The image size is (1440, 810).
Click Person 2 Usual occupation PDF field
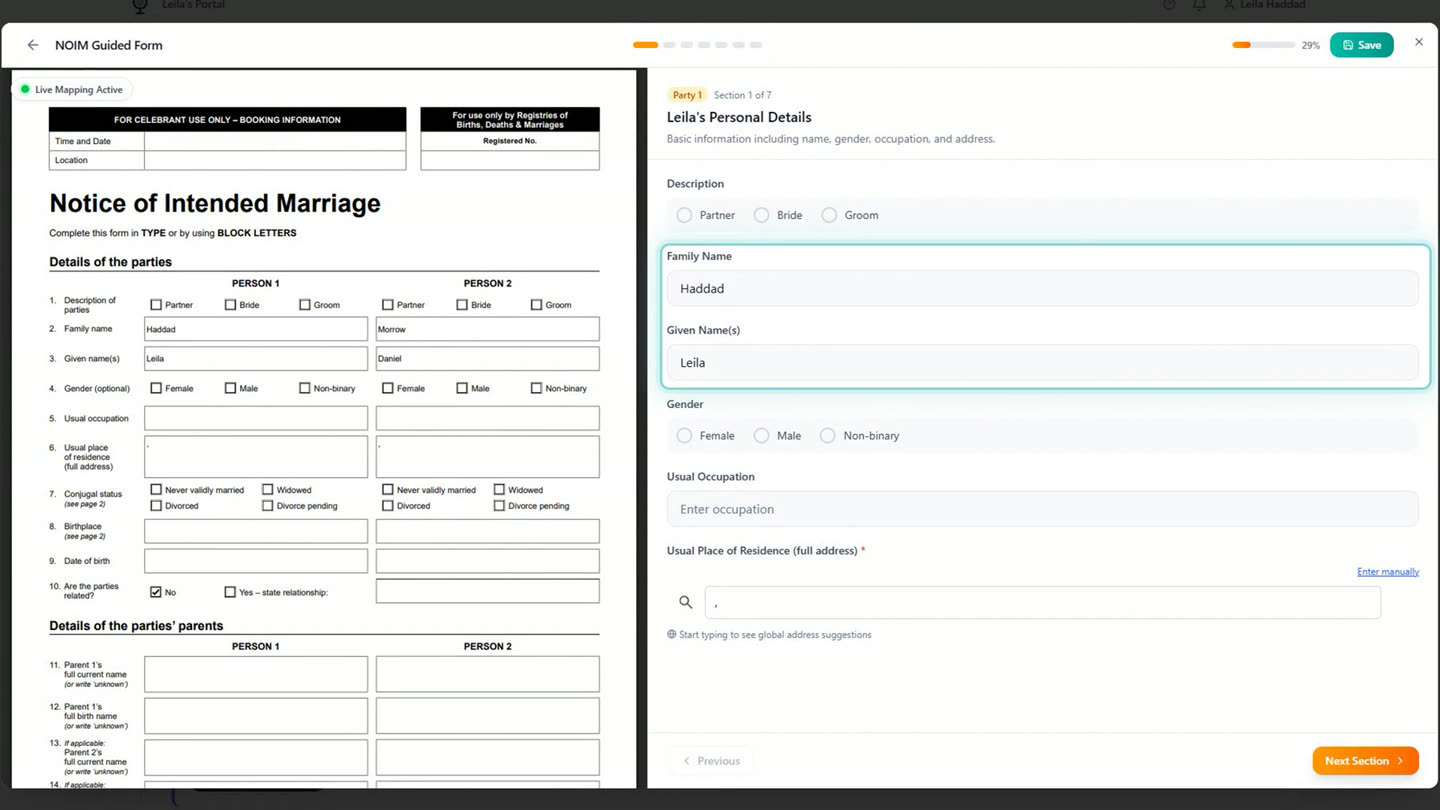point(487,418)
